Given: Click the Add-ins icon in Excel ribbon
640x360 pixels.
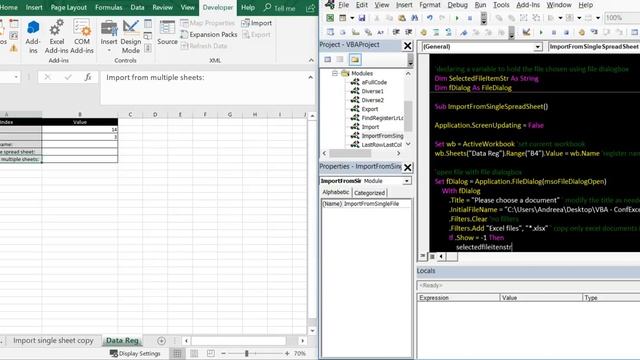Looking at the screenshot, I should 33,37.
